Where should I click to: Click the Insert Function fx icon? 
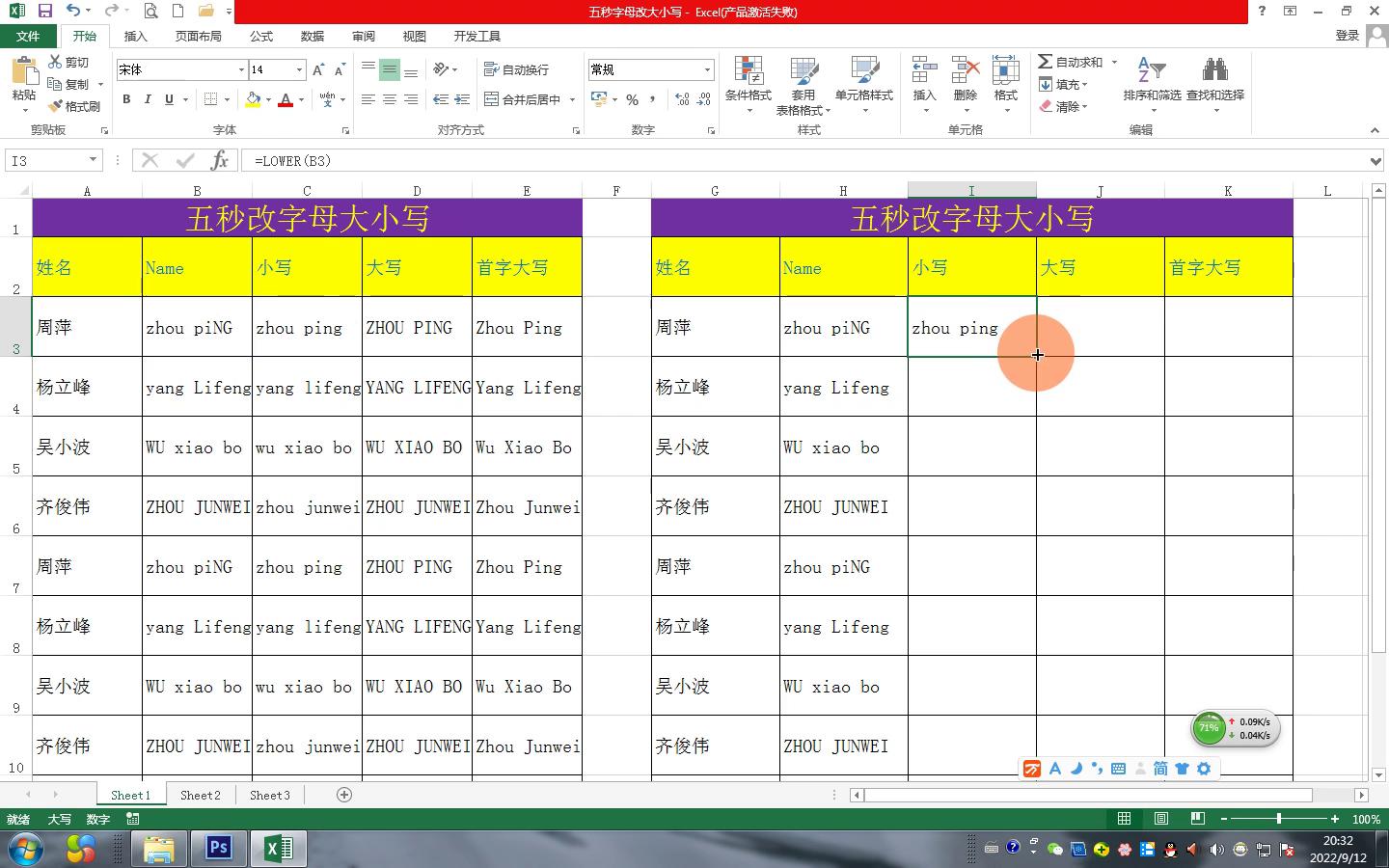[219, 161]
